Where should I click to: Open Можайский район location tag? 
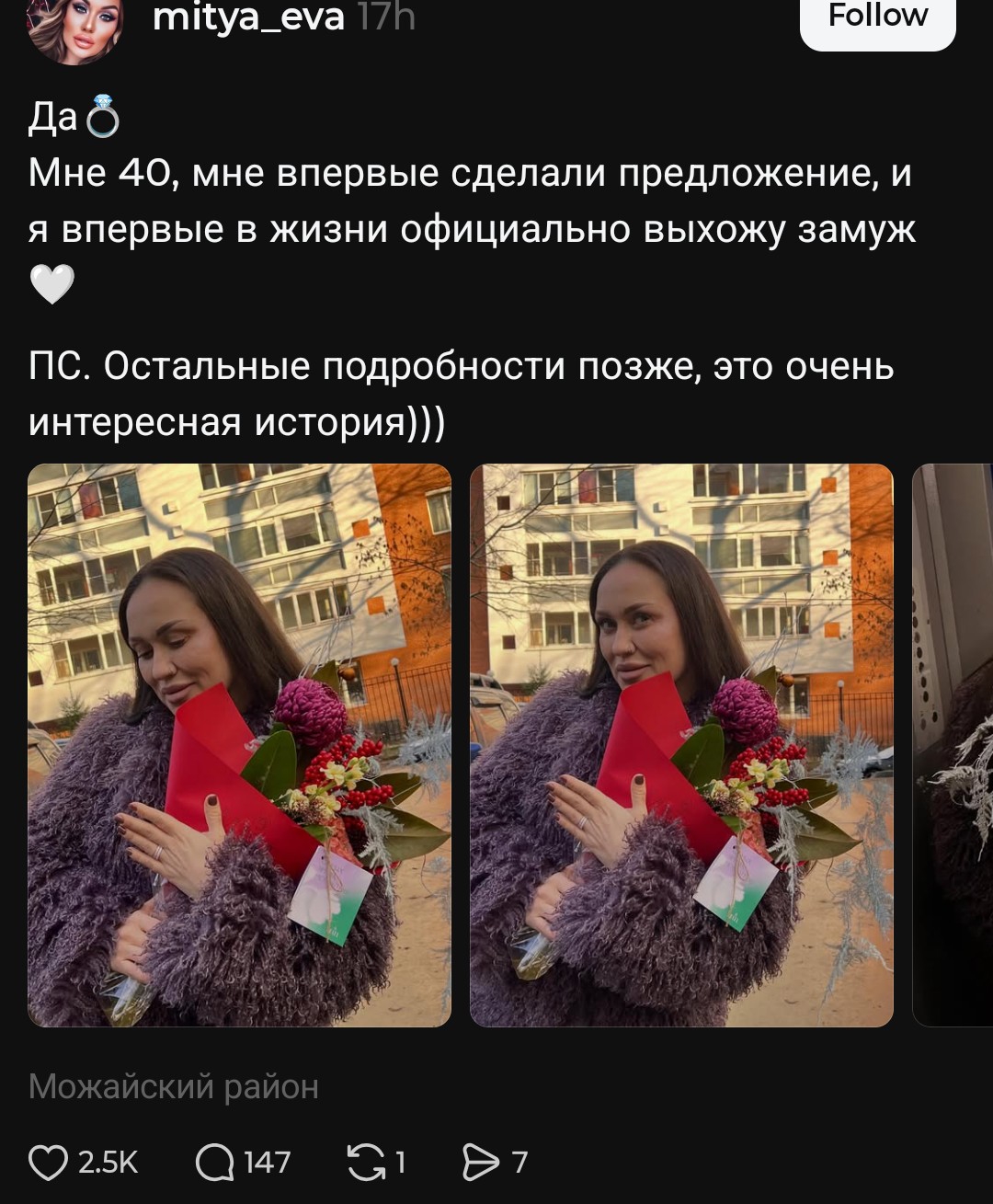[x=173, y=1086]
